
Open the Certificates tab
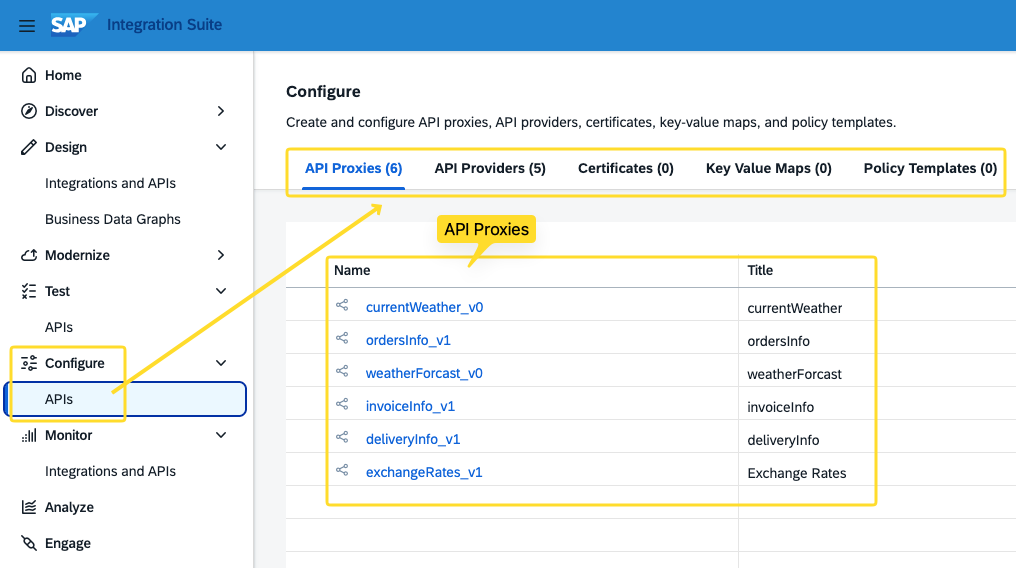pos(626,168)
